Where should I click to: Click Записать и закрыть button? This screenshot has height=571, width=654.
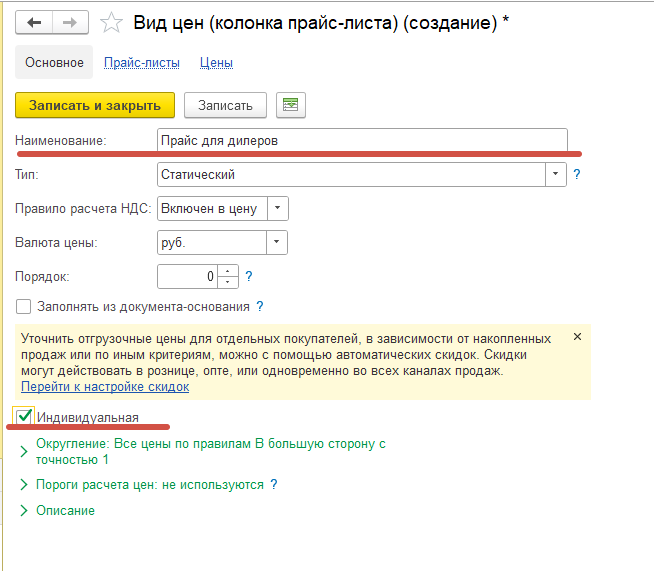[95, 105]
